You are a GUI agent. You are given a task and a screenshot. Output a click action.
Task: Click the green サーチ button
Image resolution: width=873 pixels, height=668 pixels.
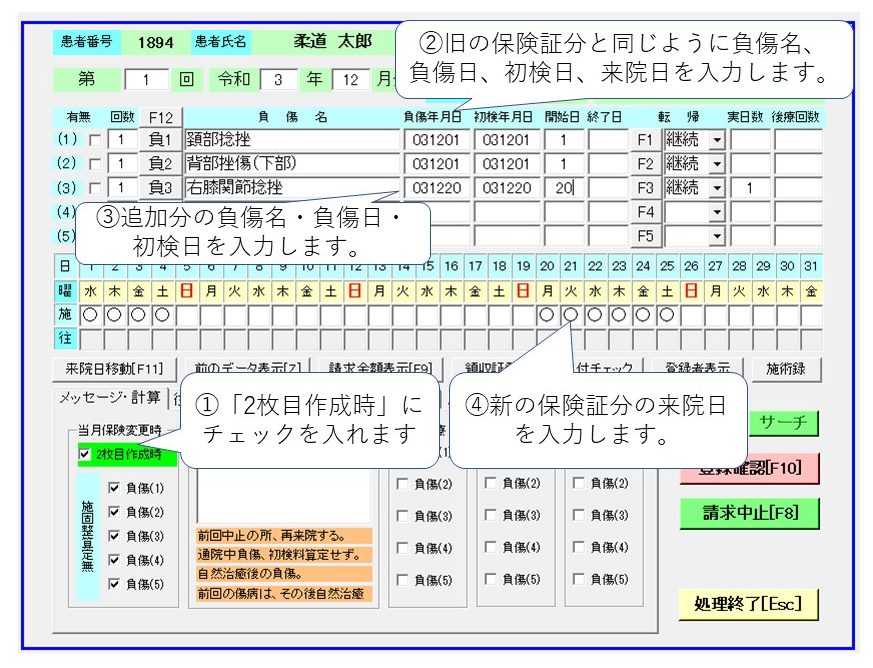[784, 423]
